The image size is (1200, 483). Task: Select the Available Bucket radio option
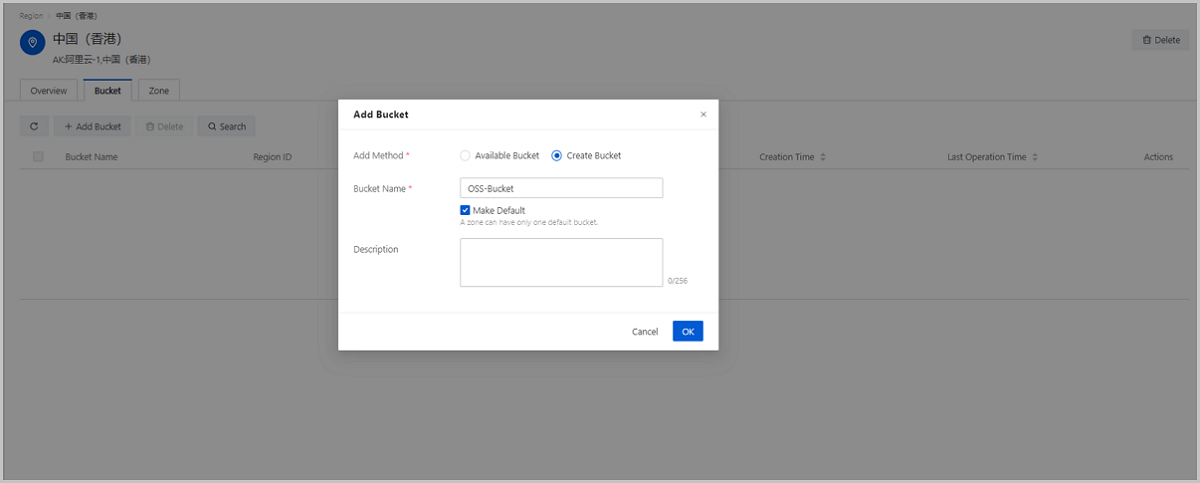[x=465, y=156]
